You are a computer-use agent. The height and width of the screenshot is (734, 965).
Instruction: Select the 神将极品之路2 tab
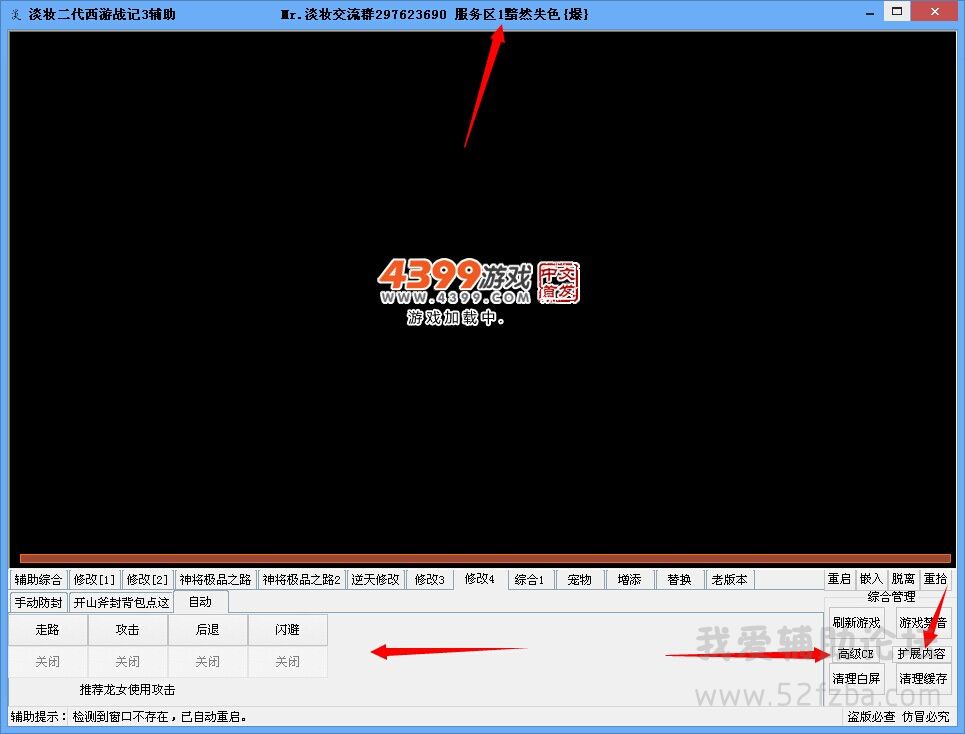point(302,580)
